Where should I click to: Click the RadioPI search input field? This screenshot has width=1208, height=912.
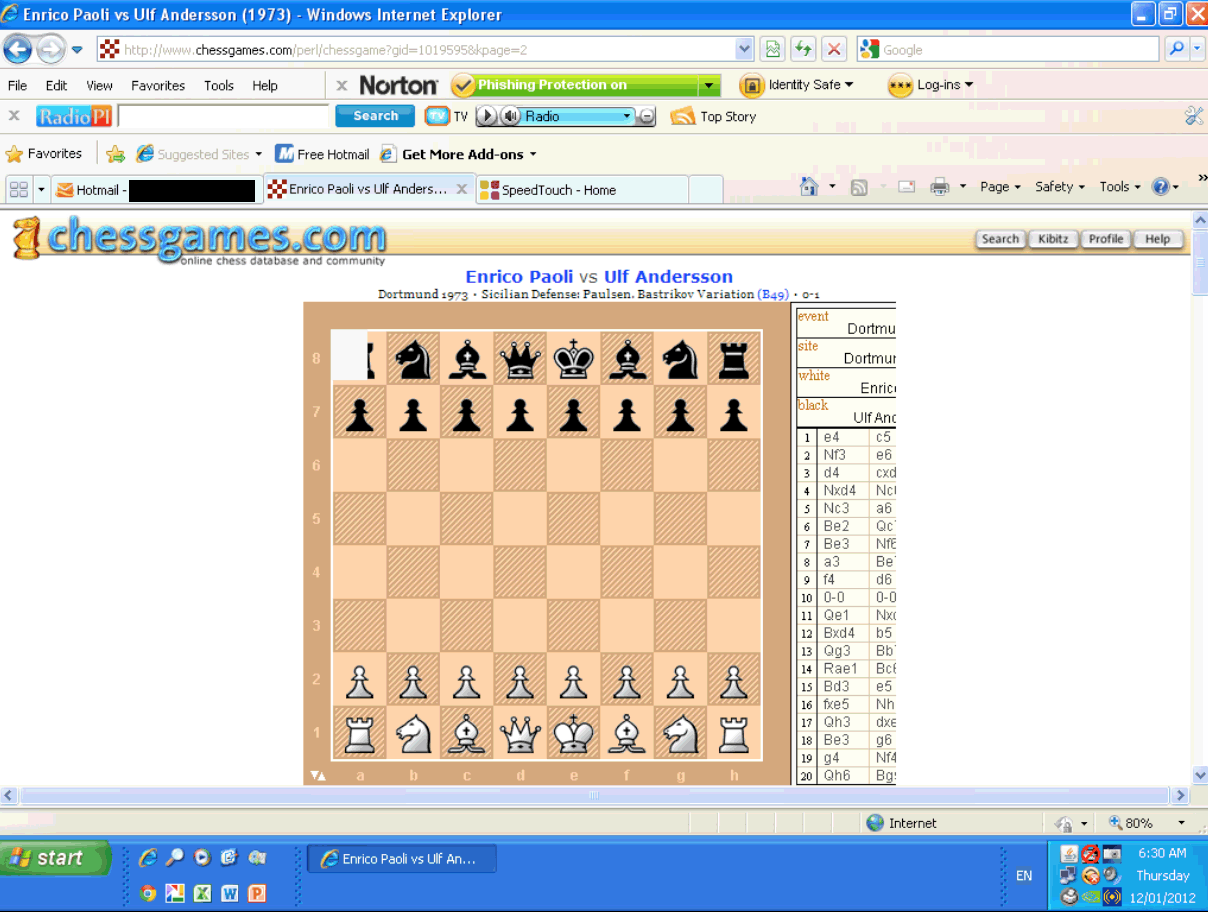pyautogui.click(x=222, y=117)
